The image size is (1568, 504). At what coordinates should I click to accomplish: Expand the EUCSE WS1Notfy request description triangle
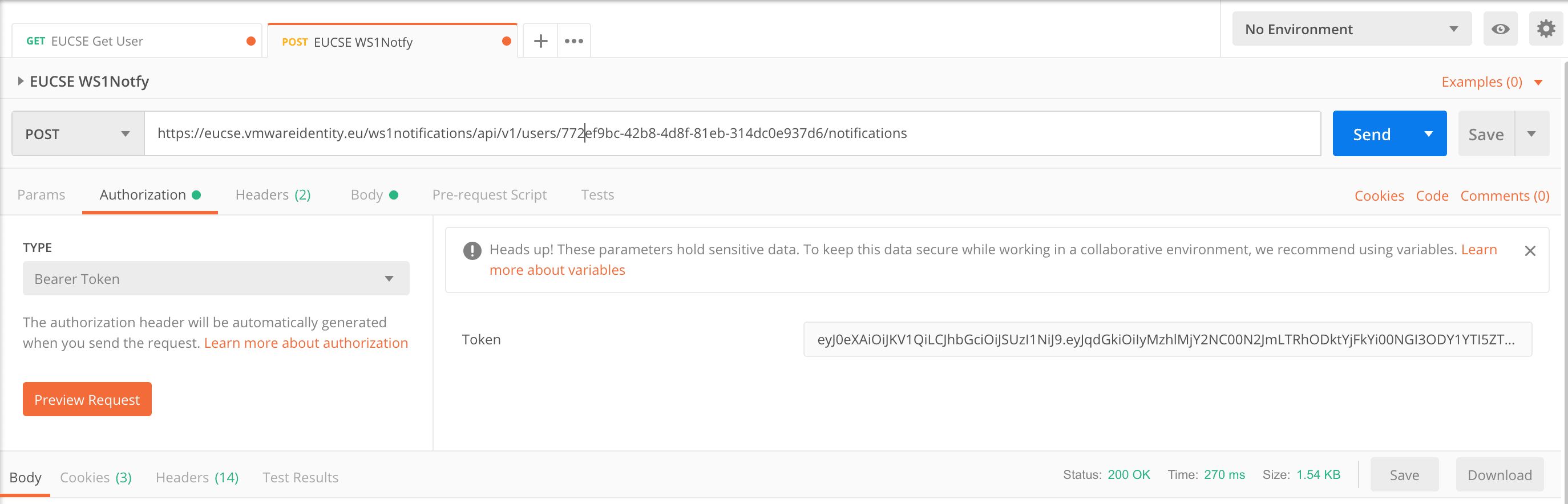(21, 82)
